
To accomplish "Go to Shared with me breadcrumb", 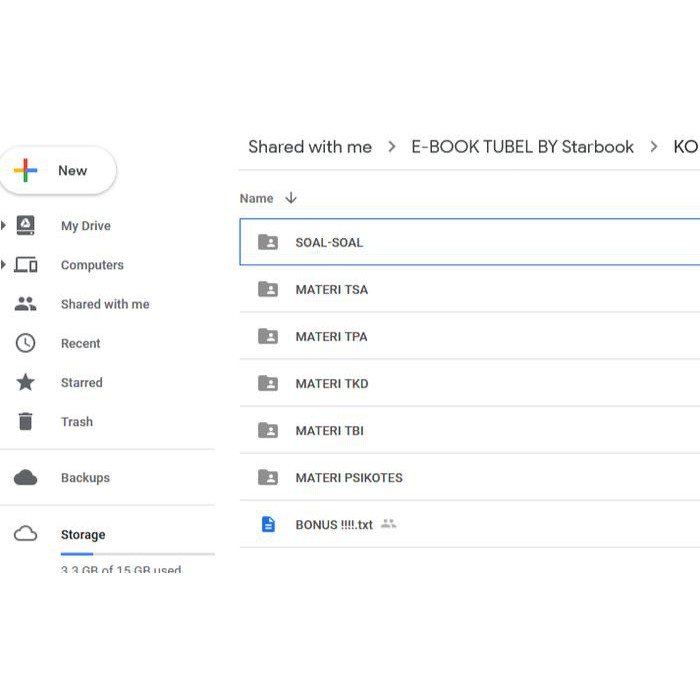I will click(310, 147).
